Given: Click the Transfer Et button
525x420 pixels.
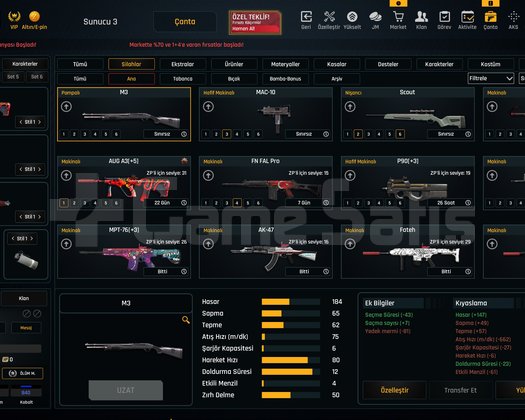Looking at the screenshot, I should tap(460, 391).
